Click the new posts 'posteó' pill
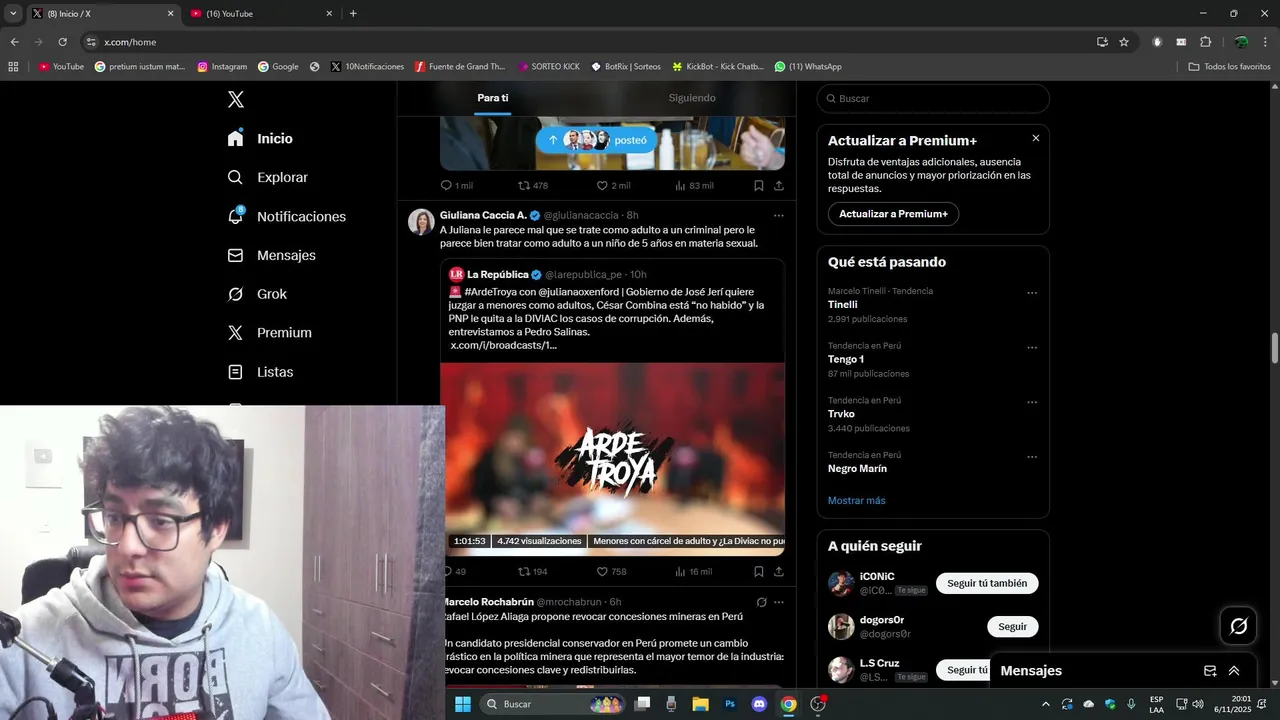 tap(596, 140)
